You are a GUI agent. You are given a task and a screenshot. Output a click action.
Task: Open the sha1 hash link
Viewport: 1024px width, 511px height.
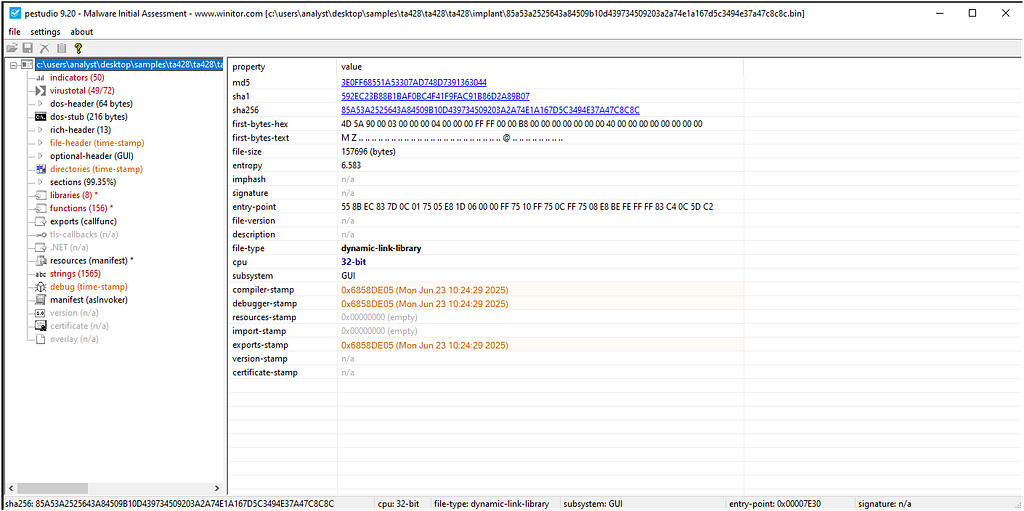pyautogui.click(x=436, y=96)
